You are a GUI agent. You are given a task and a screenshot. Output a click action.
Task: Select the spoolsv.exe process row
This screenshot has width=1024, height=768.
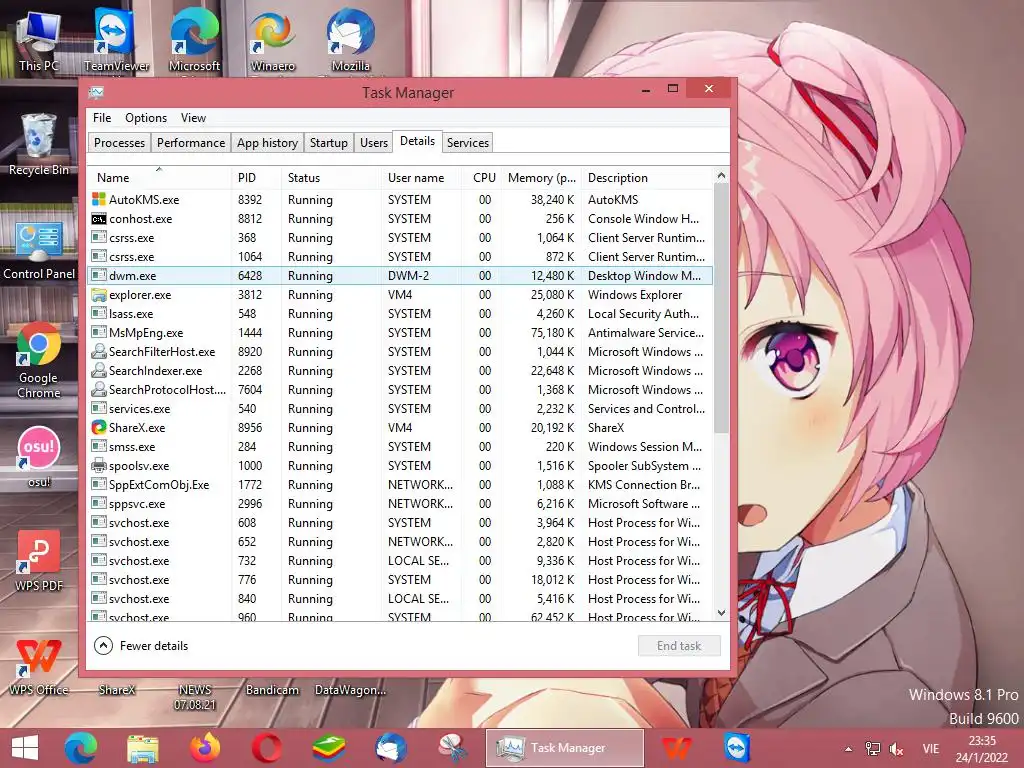pos(400,466)
